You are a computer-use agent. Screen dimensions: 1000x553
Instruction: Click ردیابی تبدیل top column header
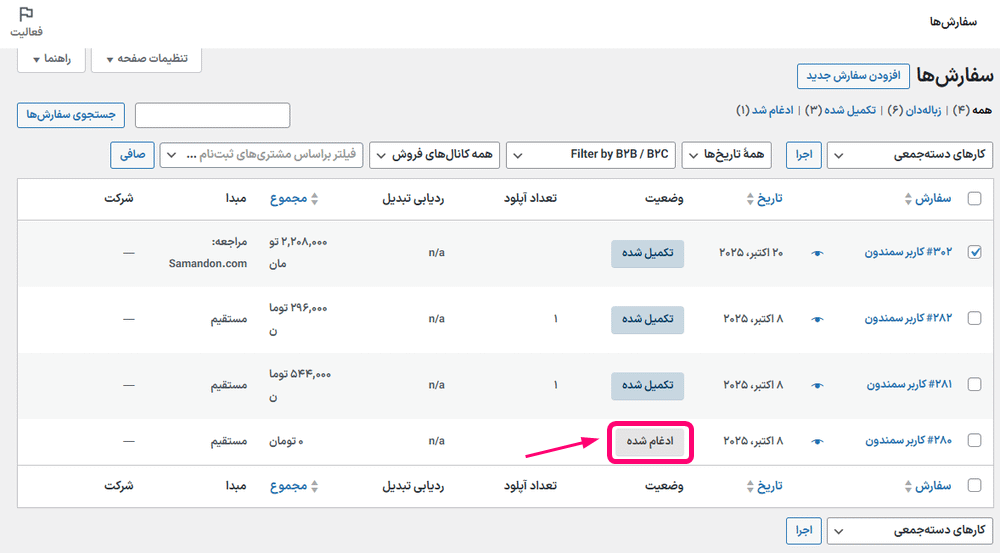coord(413,198)
